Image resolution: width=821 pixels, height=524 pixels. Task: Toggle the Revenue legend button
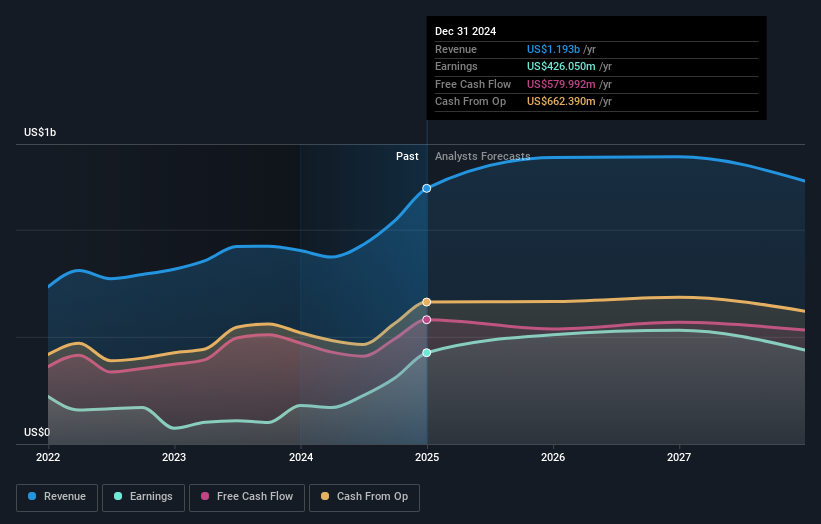pyautogui.click(x=57, y=497)
